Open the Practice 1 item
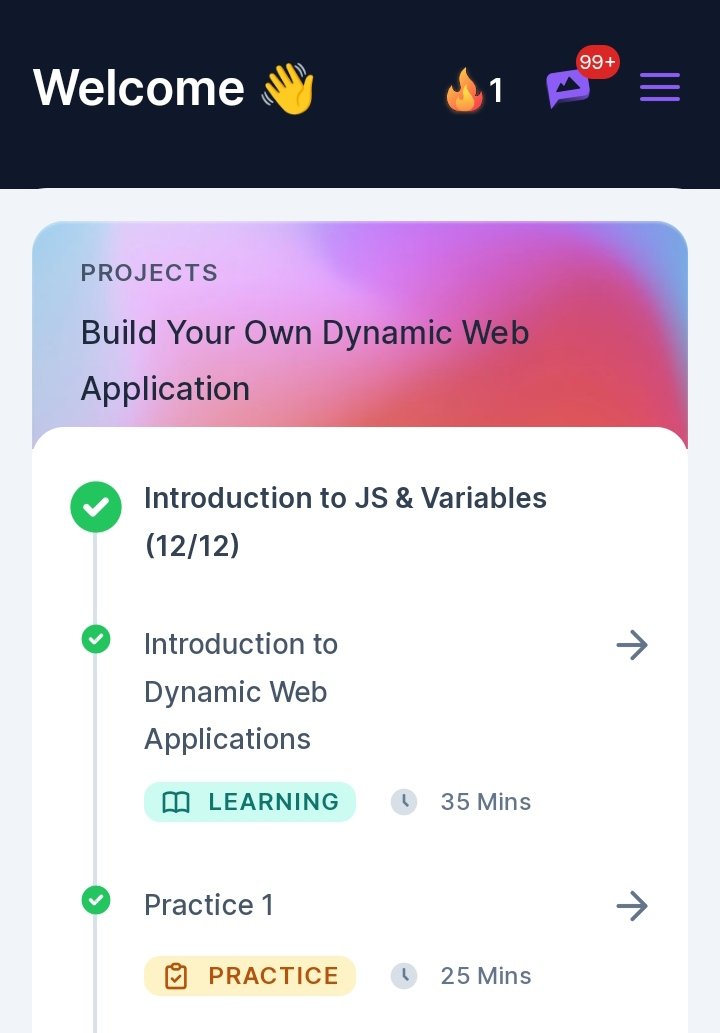720x1033 pixels. [x=208, y=905]
